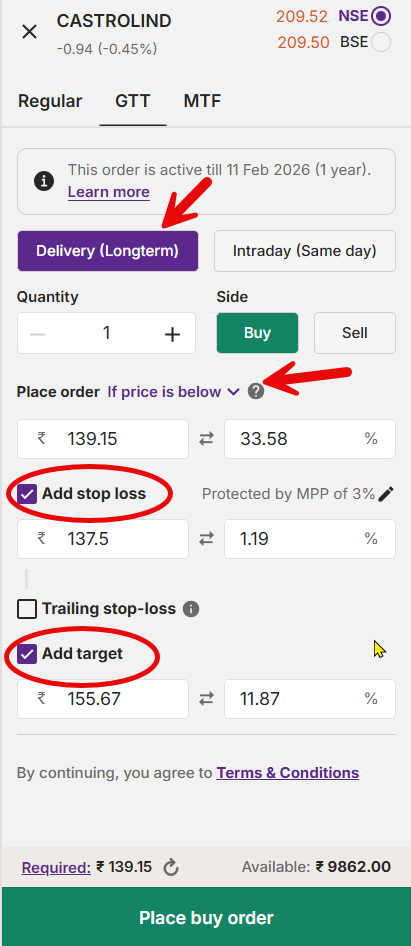
Task: Swap target price and percentage
Action: (x=206, y=699)
